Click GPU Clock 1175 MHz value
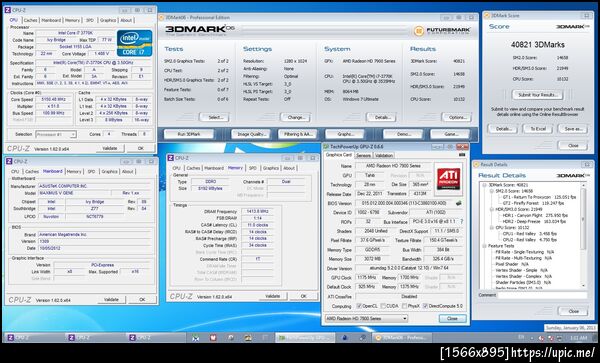This screenshot has width=600, height=363. pyautogui.click(x=366, y=277)
